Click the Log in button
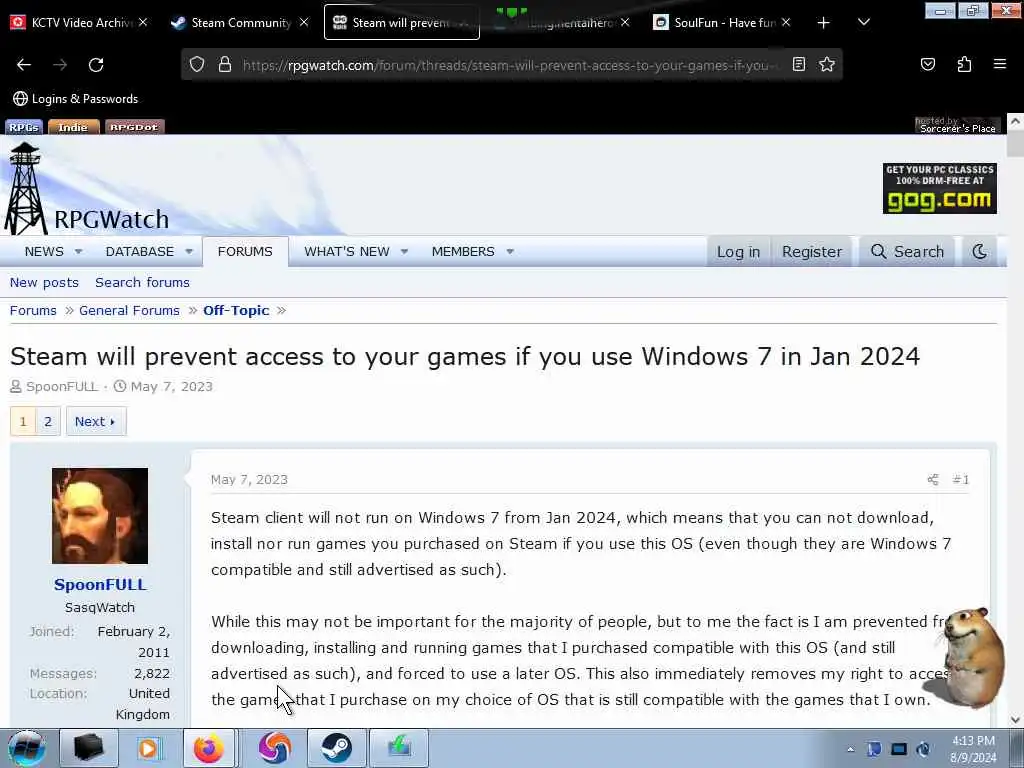 (738, 251)
